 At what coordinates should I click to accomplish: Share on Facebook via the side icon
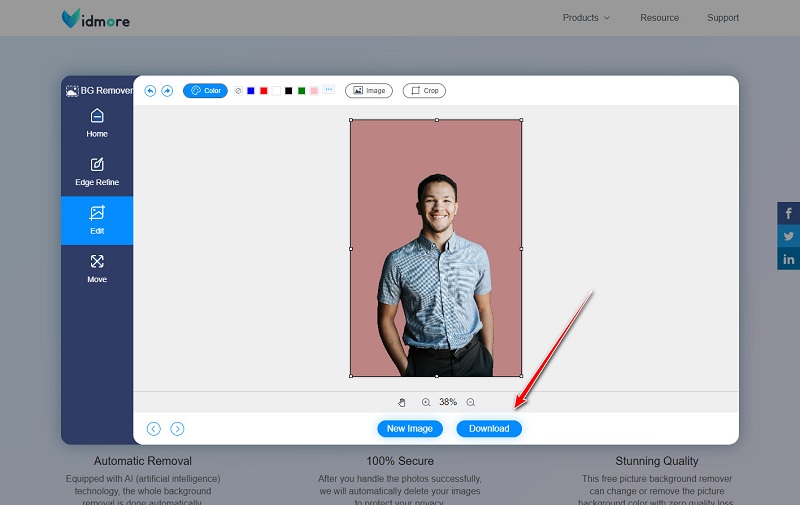(x=788, y=214)
